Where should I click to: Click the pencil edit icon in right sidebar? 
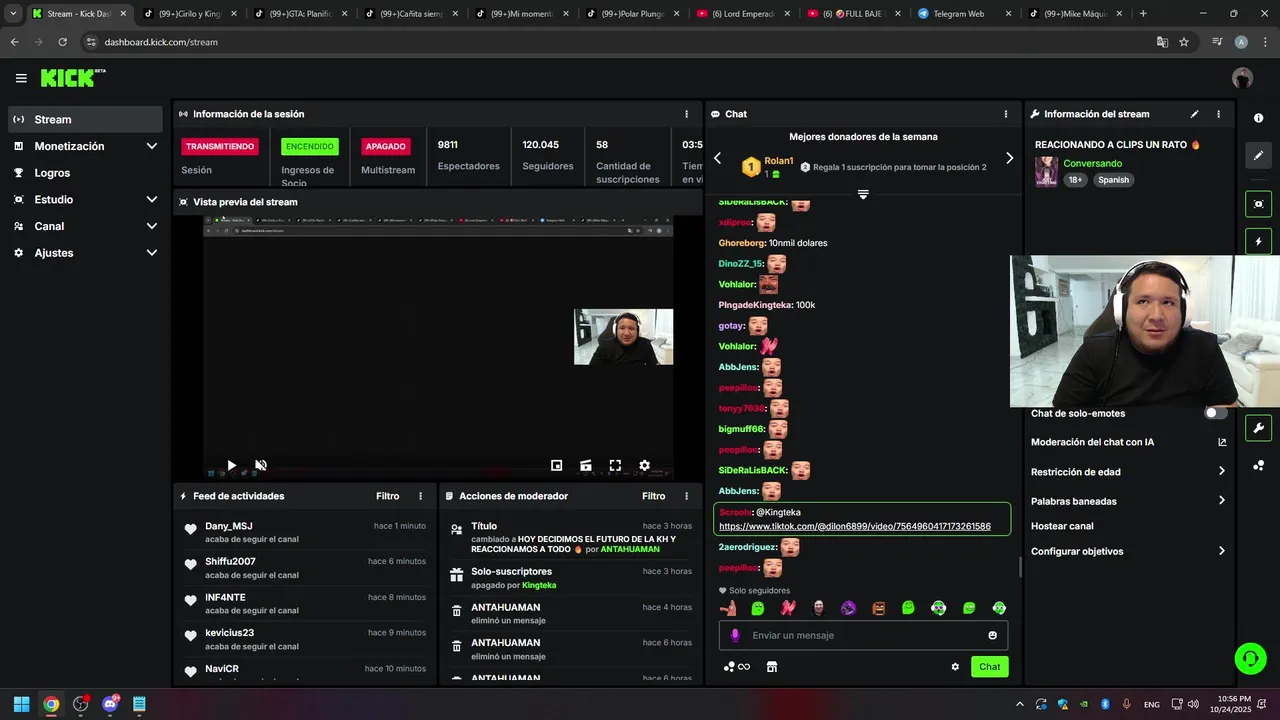click(x=1258, y=155)
